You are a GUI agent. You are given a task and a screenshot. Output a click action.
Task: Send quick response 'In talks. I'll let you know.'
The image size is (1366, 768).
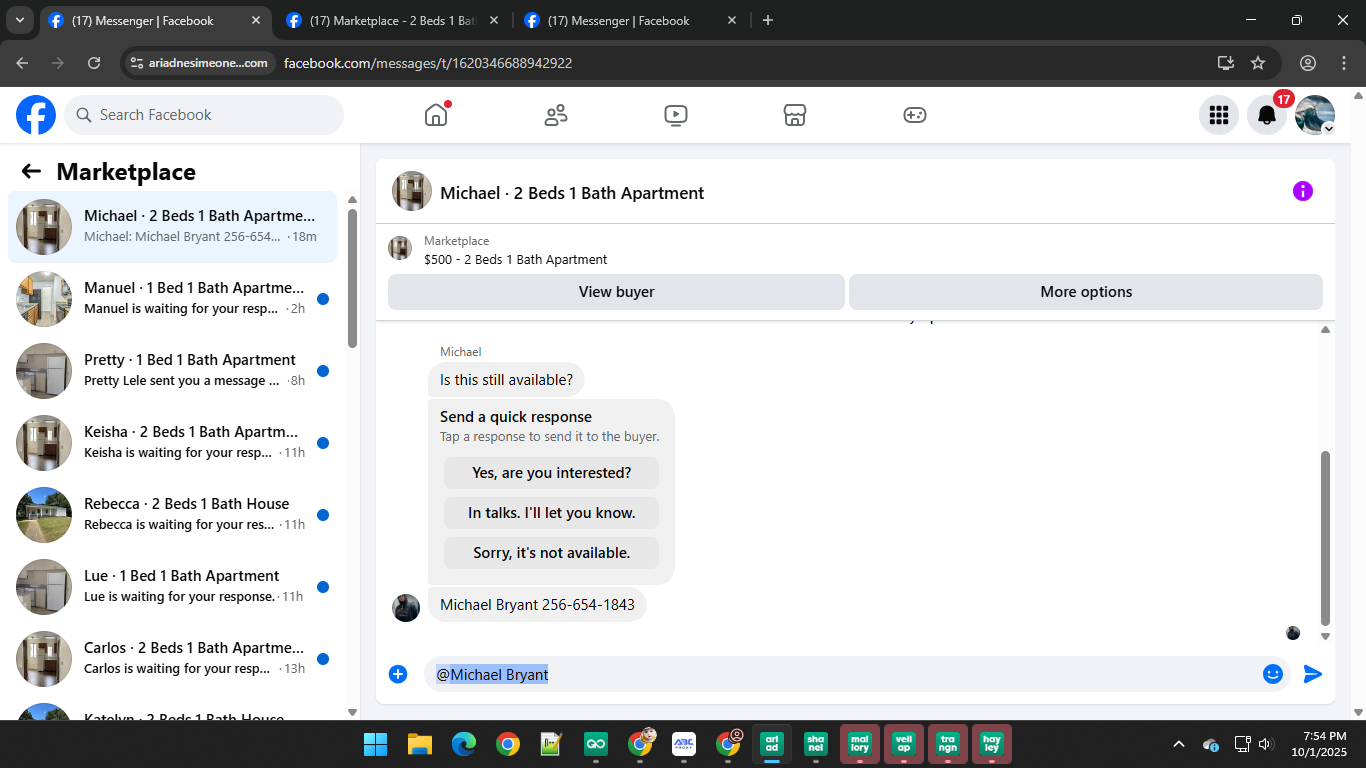[552, 513]
